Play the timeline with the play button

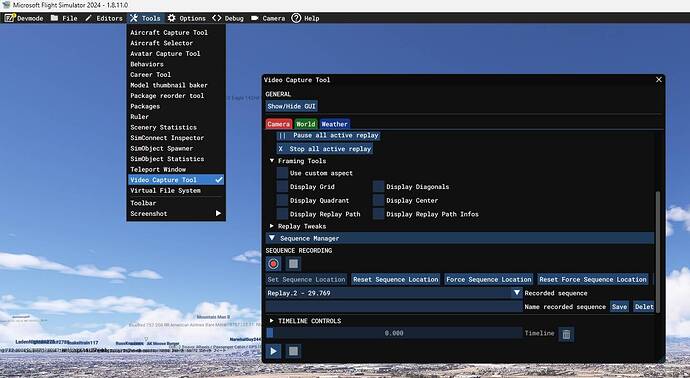pyautogui.click(x=273, y=351)
